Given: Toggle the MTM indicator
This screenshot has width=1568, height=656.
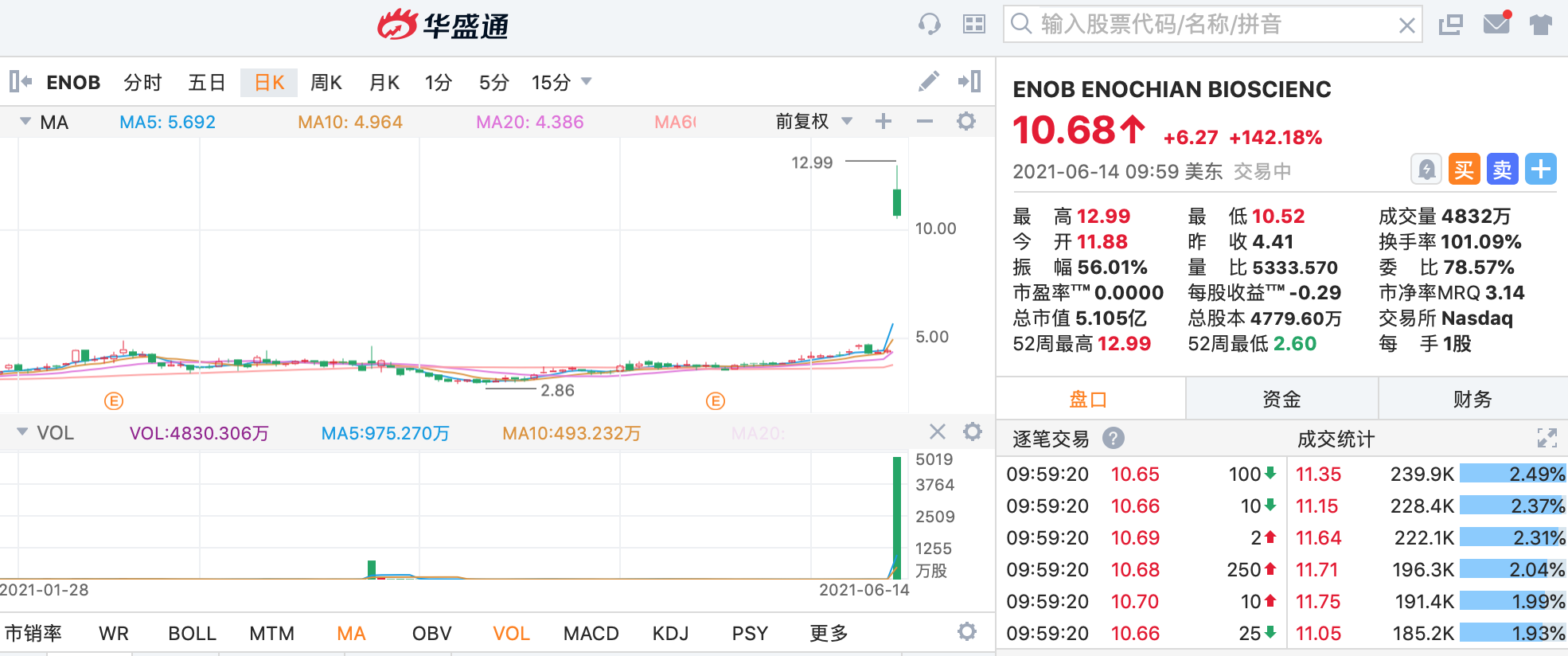Looking at the screenshot, I should [272, 633].
